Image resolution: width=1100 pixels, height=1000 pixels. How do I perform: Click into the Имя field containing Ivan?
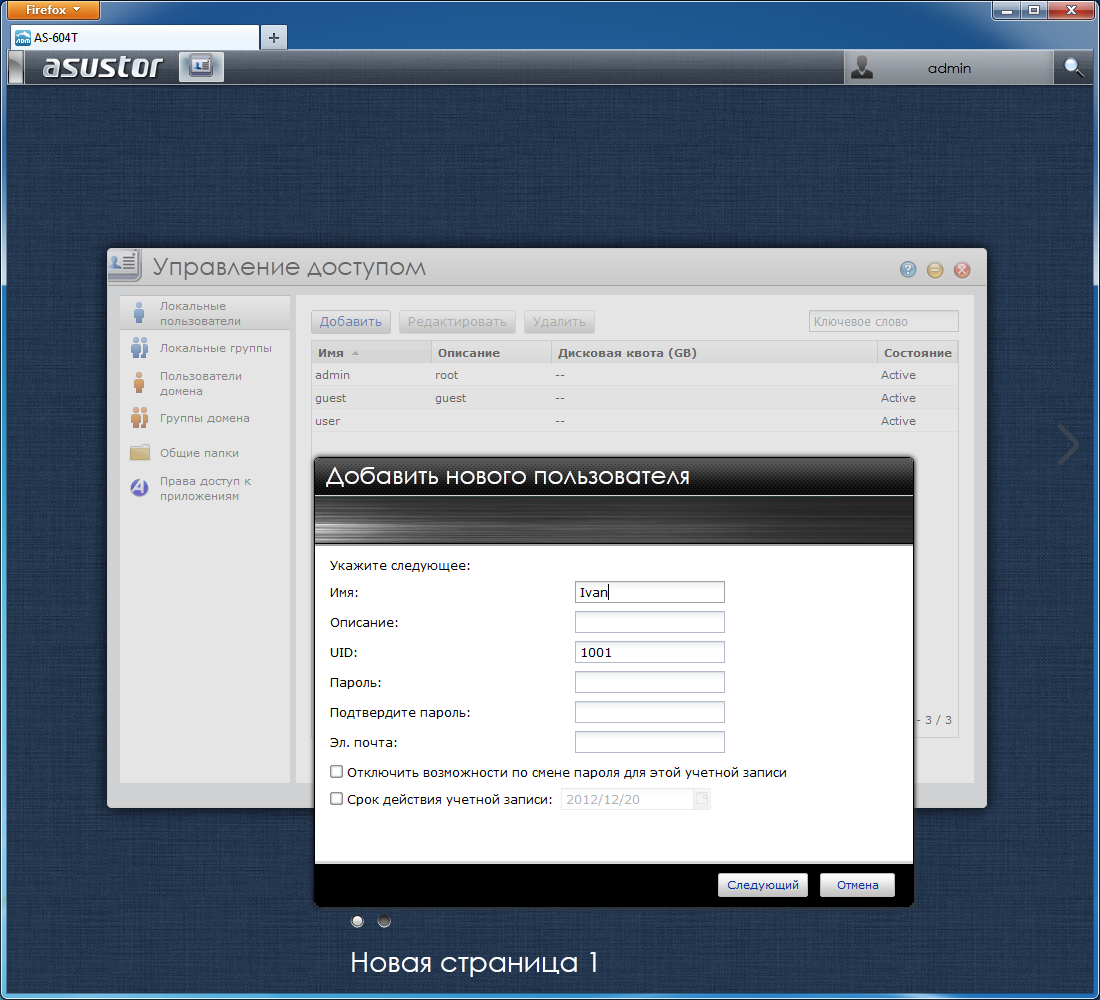click(650, 592)
